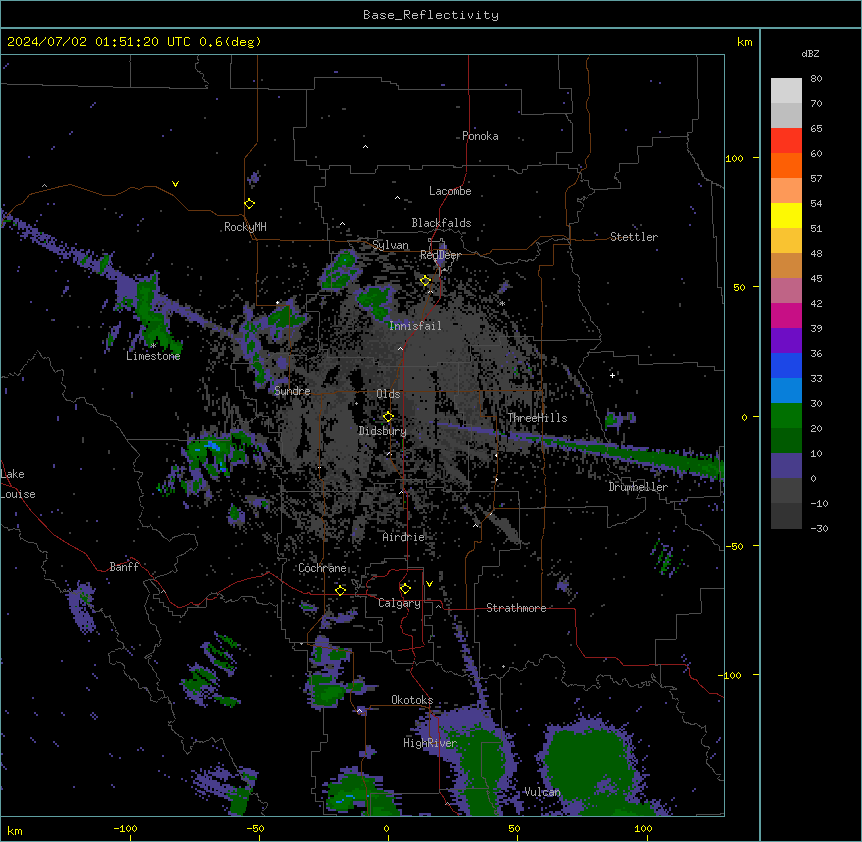Viewport: 862px width, 842px height.
Task: Click the yellow diamond marker above Calgary label
Action: pos(405,589)
